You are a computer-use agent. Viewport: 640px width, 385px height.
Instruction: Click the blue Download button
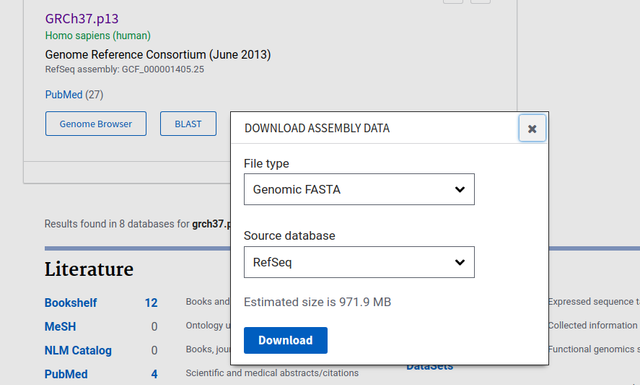(x=286, y=340)
